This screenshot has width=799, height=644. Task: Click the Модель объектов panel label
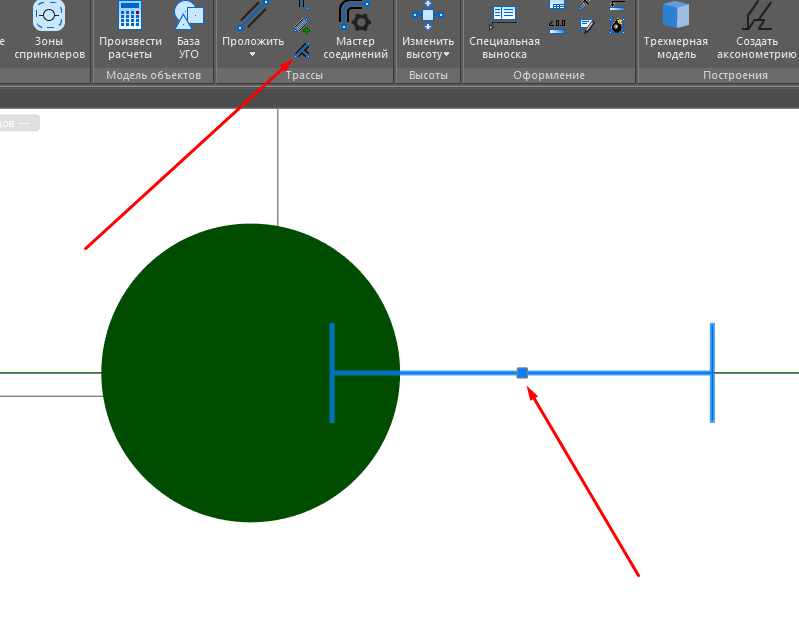click(154, 76)
